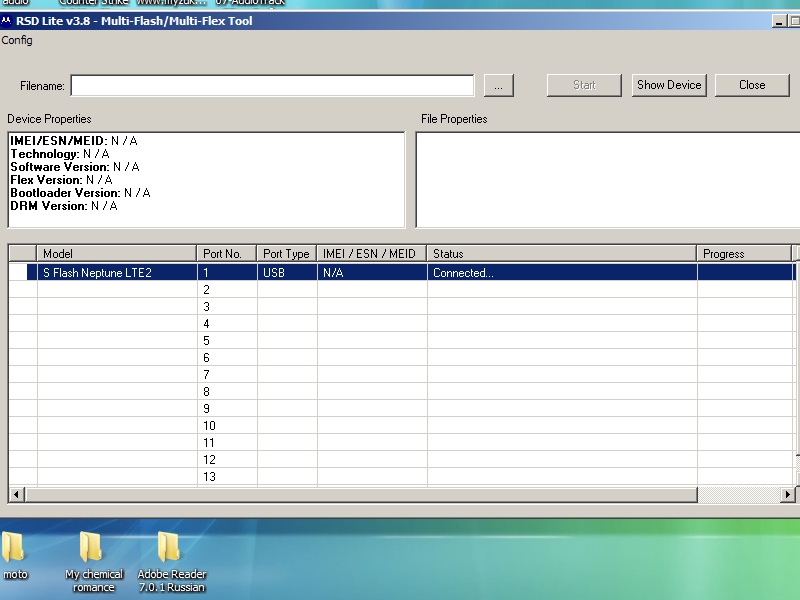
Task: Click the Flex Version line
Action: click(61, 180)
